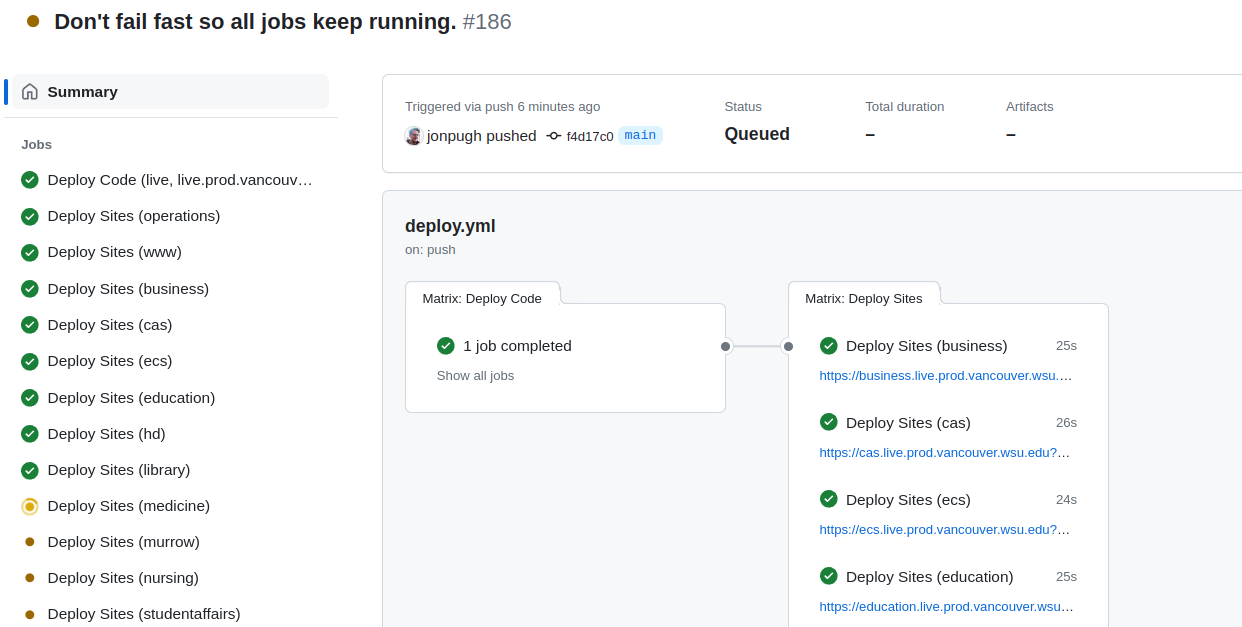This screenshot has height=627, width=1242.
Task: Click jonpugh's avatar image
Action: click(413, 135)
